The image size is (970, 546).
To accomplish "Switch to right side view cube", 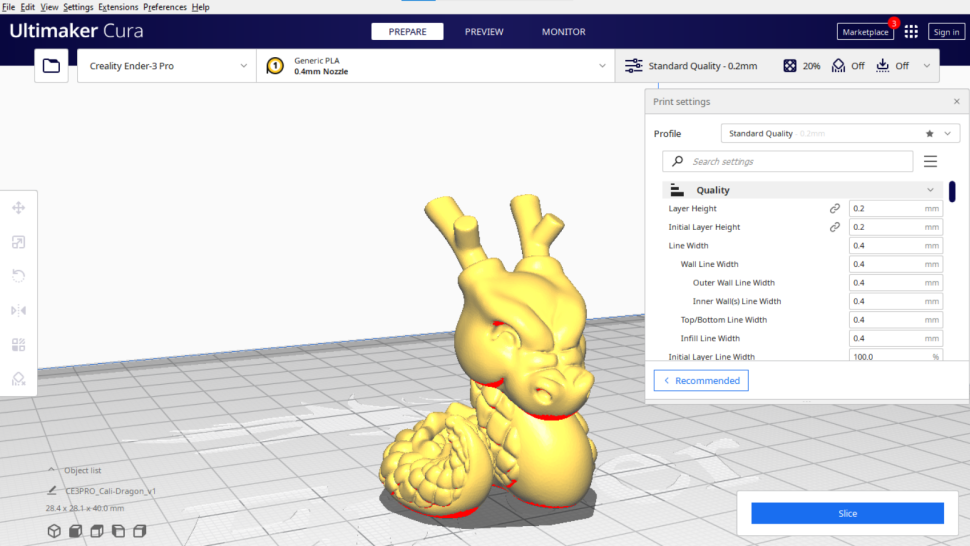I will (x=140, y=531).
